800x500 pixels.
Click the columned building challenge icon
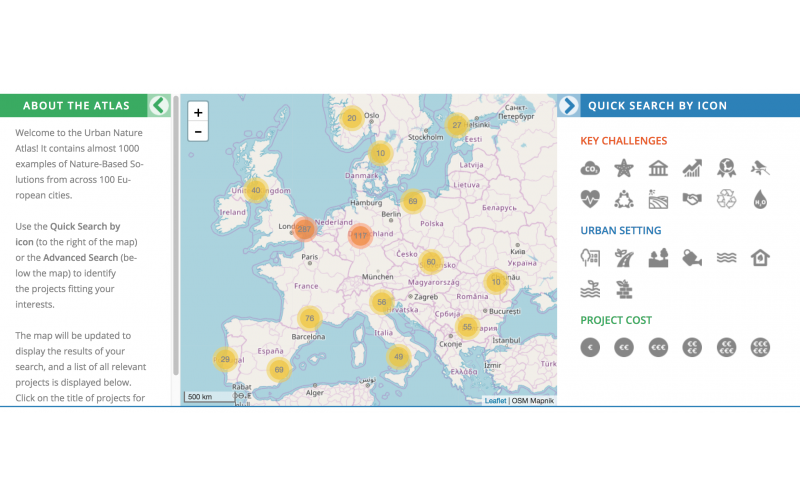(658, 169)
